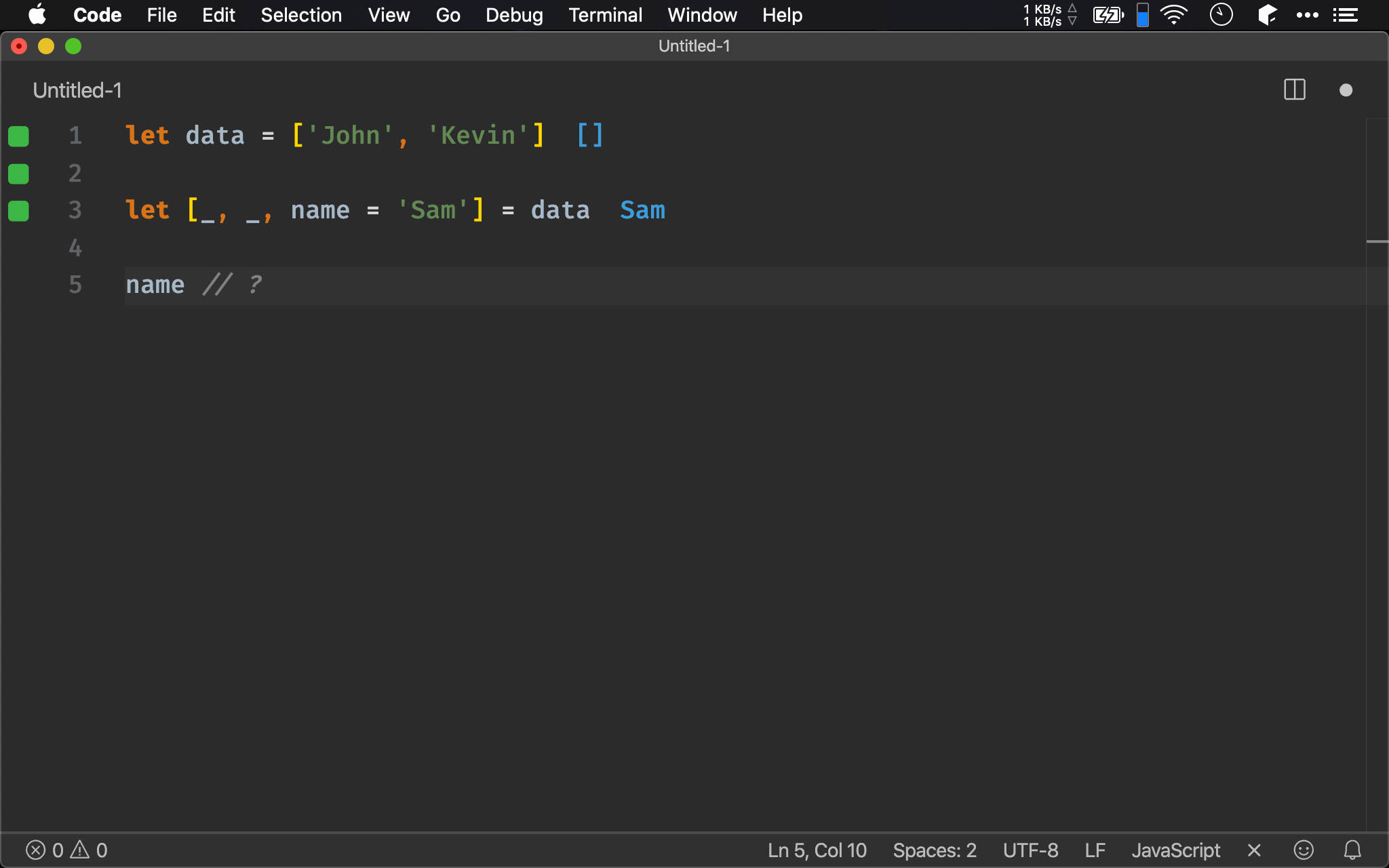The width and height of the screenshot is (1389, 868).
Task: Open the Terminal menu
Action: [605, 15]
